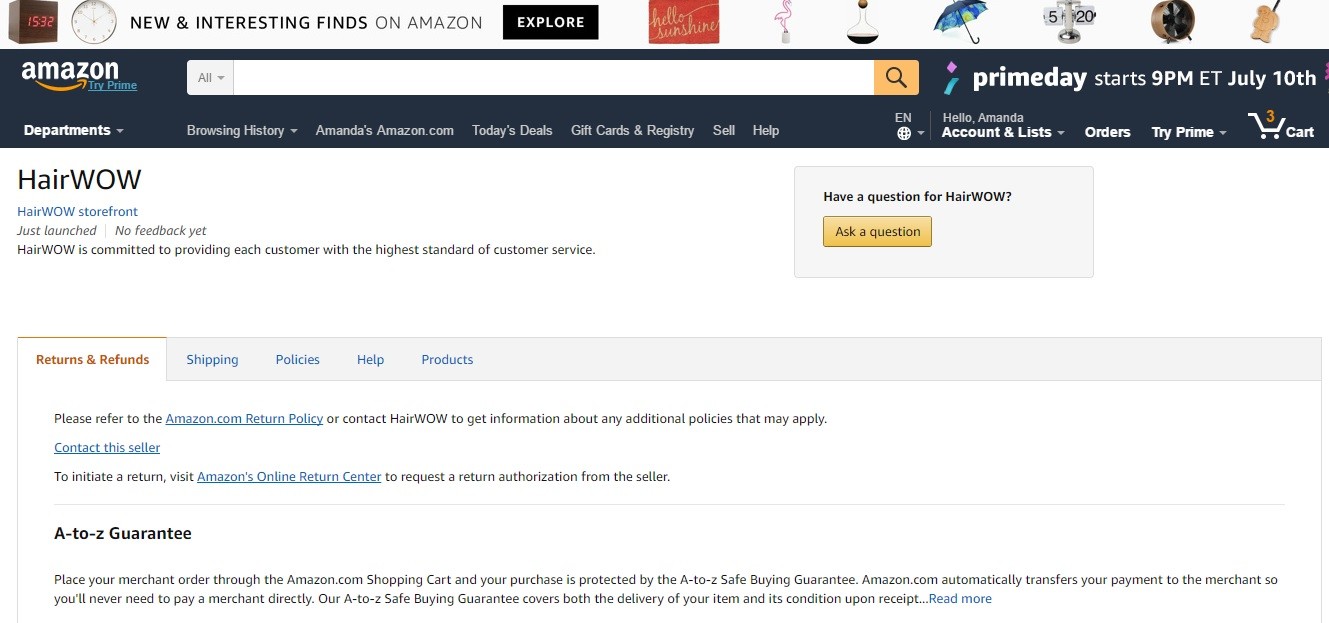This screenshot has height=623, width=1329.
Task: Click inside the Amazon search field
Action: [553, 78]
